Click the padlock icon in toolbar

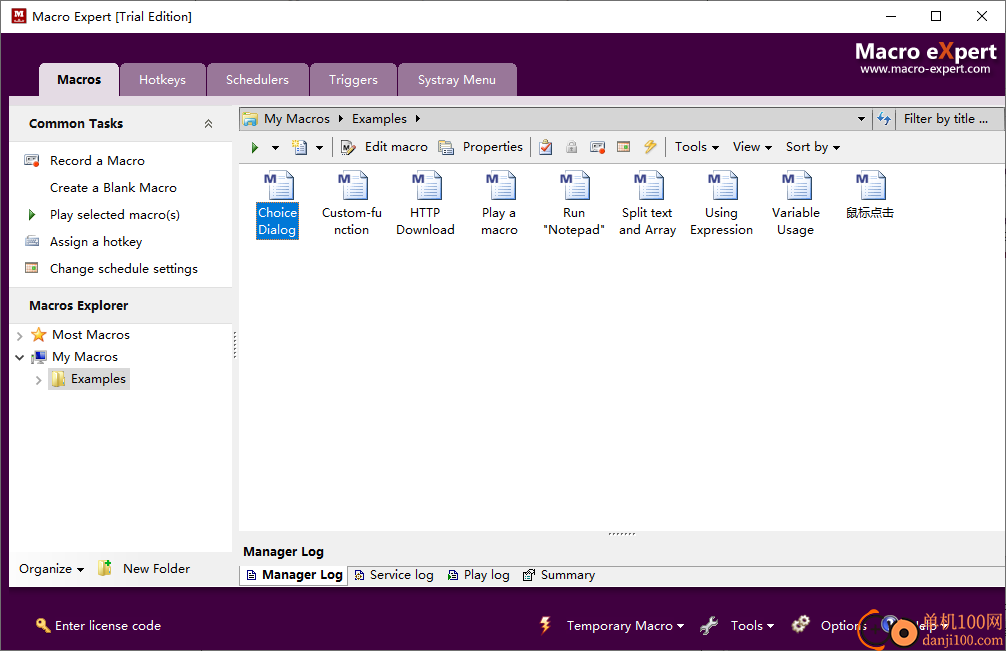pos(572,147)
